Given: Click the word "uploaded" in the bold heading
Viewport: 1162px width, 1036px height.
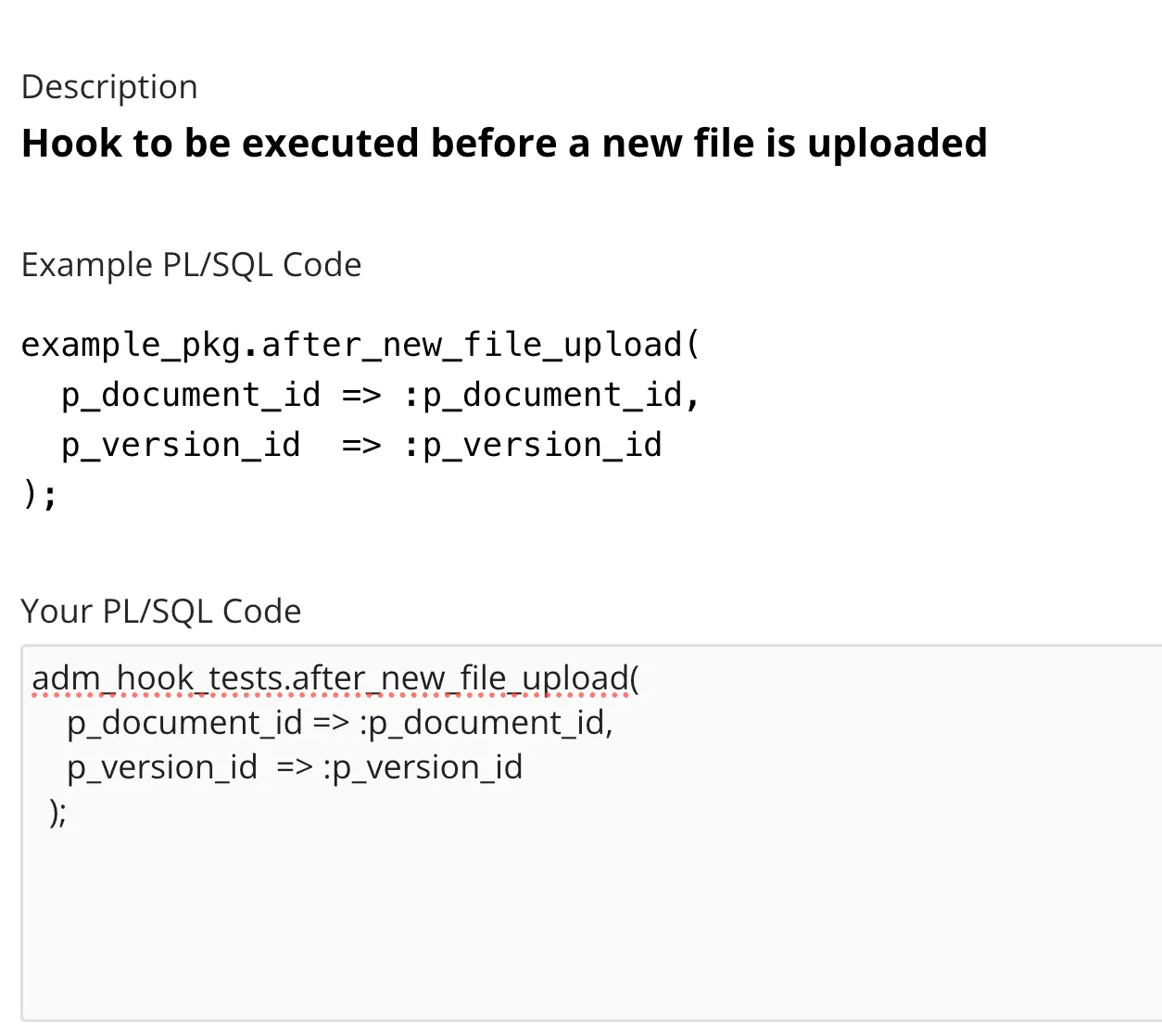Looking at the screenshot, I should pos(896,144).
